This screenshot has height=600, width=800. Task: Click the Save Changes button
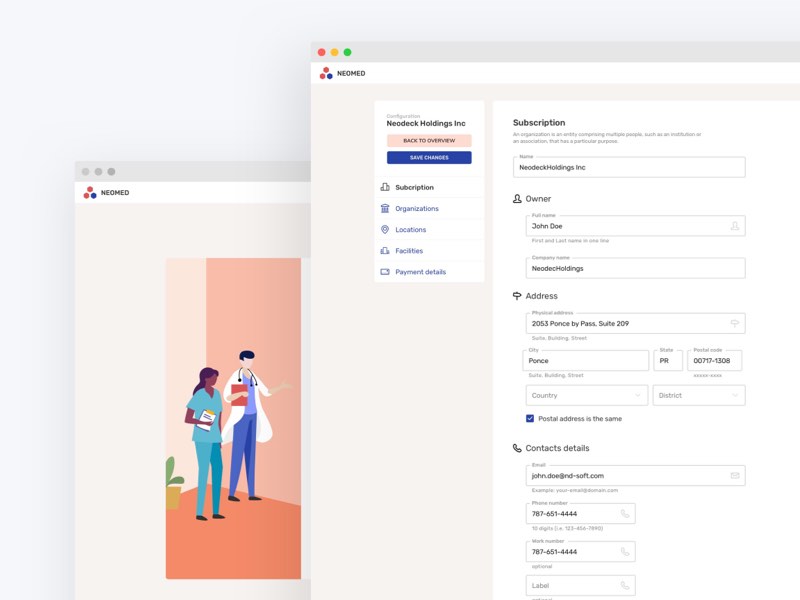(429, 157)
